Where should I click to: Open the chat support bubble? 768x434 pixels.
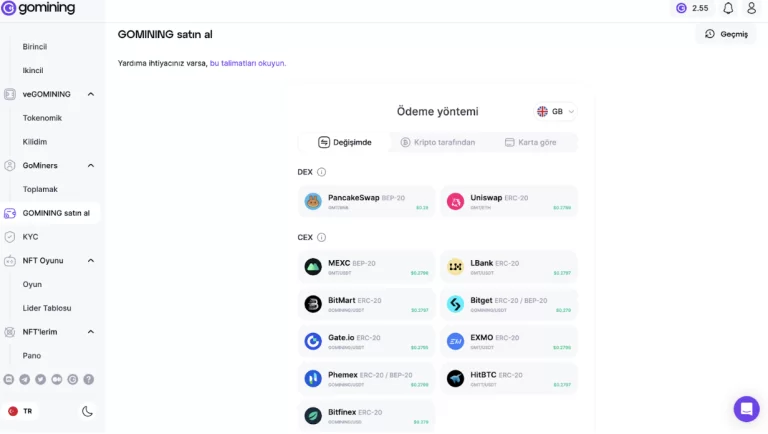[x=746, y=409]
